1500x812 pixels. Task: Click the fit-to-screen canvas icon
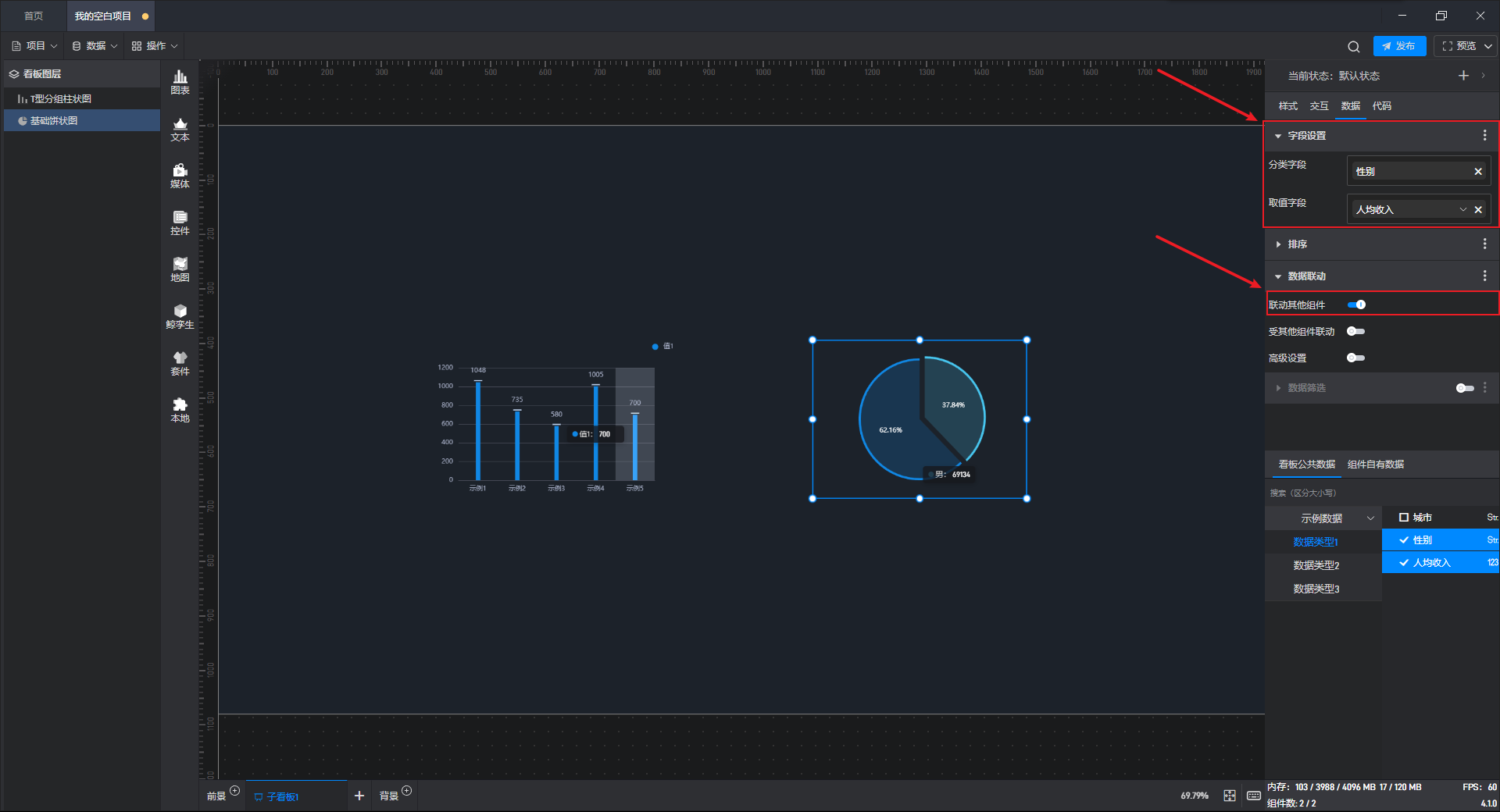point(1230,796)
